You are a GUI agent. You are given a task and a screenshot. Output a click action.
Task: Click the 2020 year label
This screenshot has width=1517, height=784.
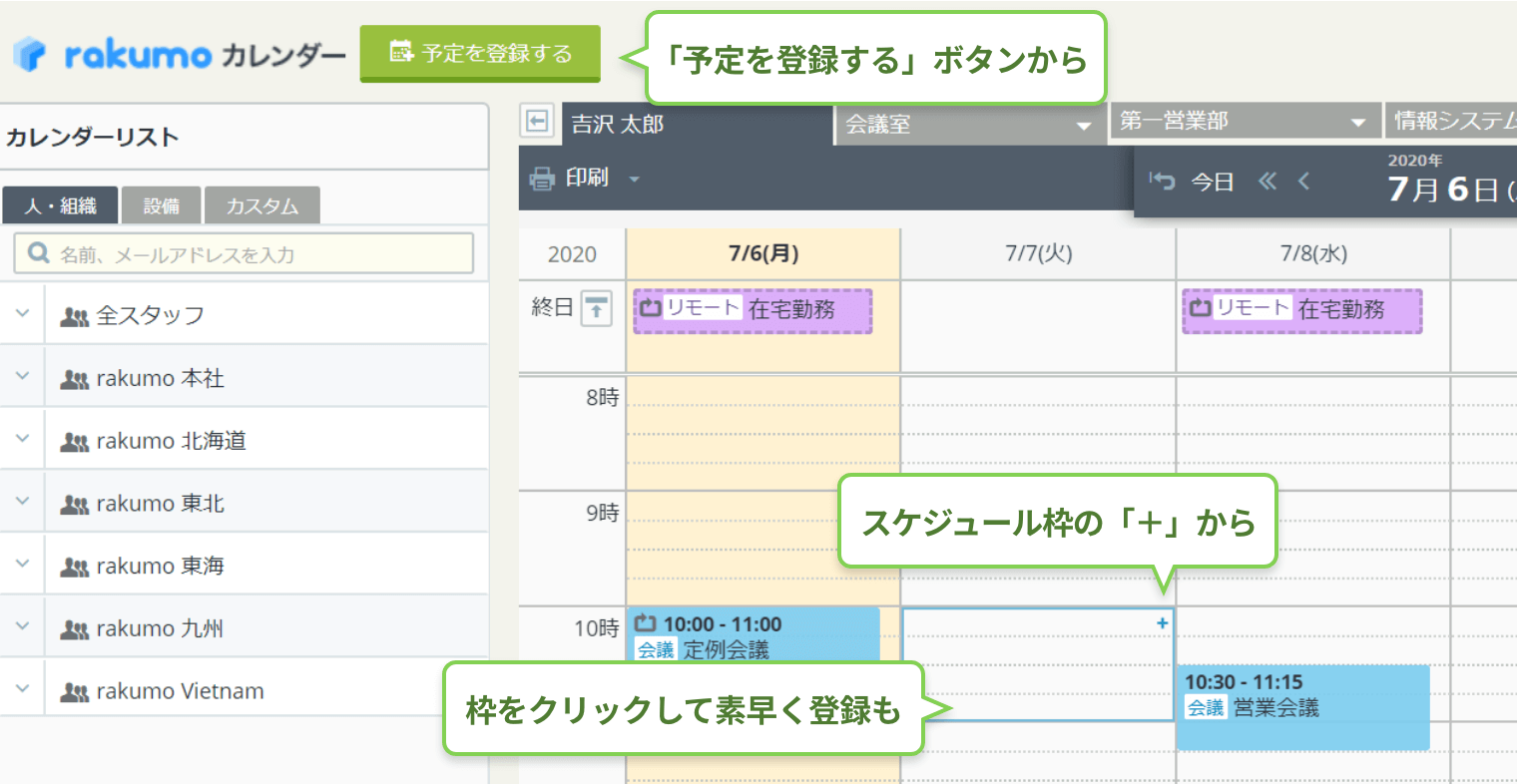[x=572, y=254]
